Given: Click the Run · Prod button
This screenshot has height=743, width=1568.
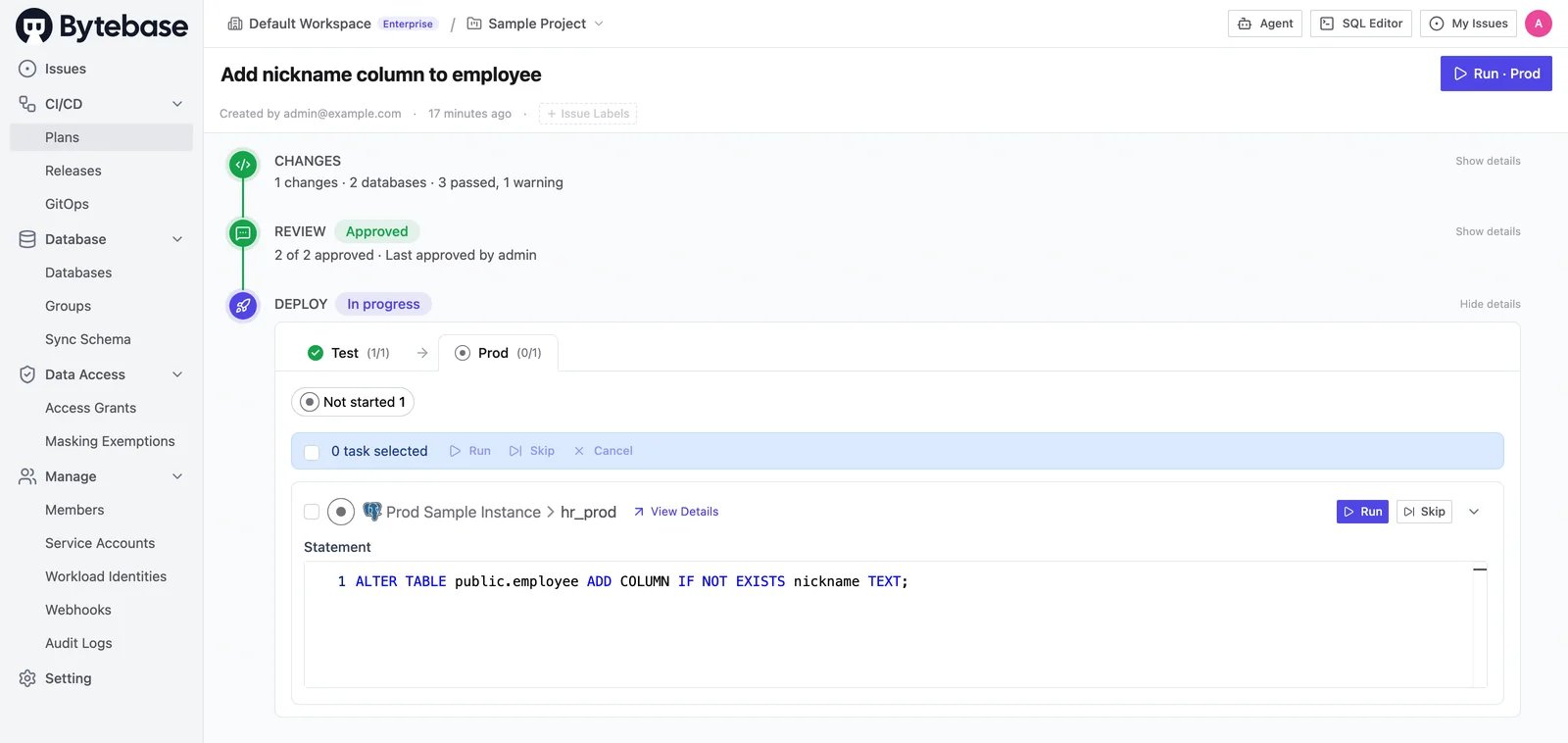Looking at the screenshot, I should [1496, 74].
